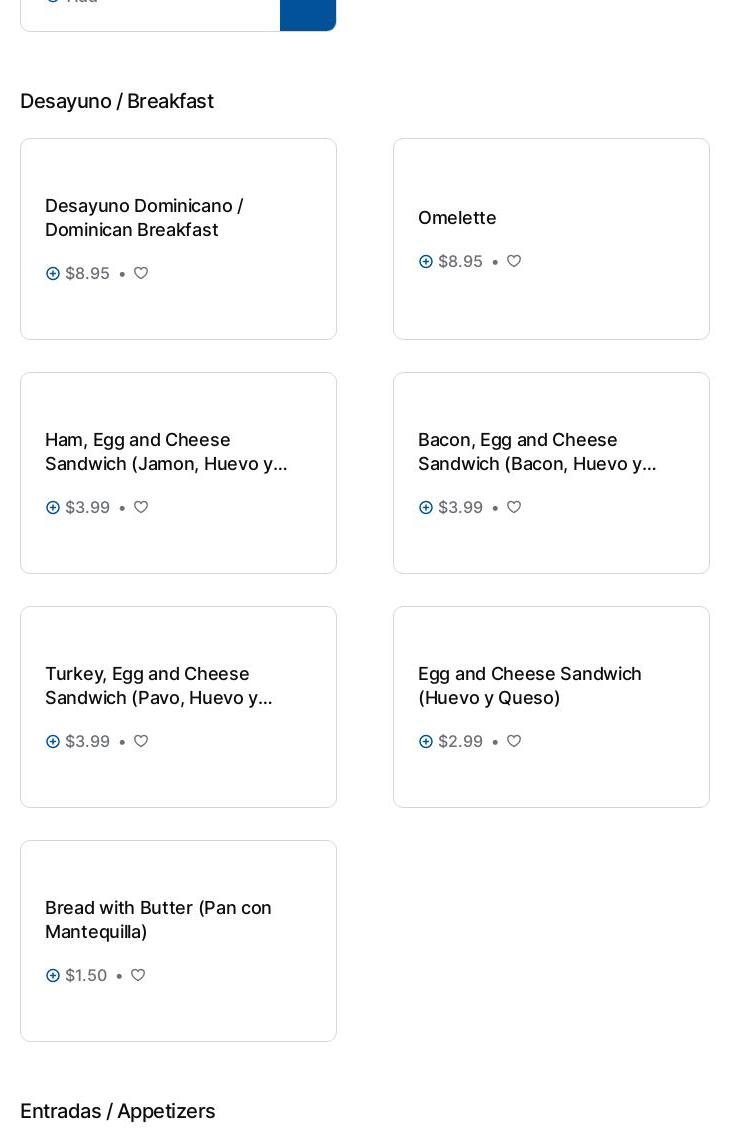Add Desayuno Dominicano using plus icon
Viewport: 750px width, 1131px height.
tap(53, 273)
